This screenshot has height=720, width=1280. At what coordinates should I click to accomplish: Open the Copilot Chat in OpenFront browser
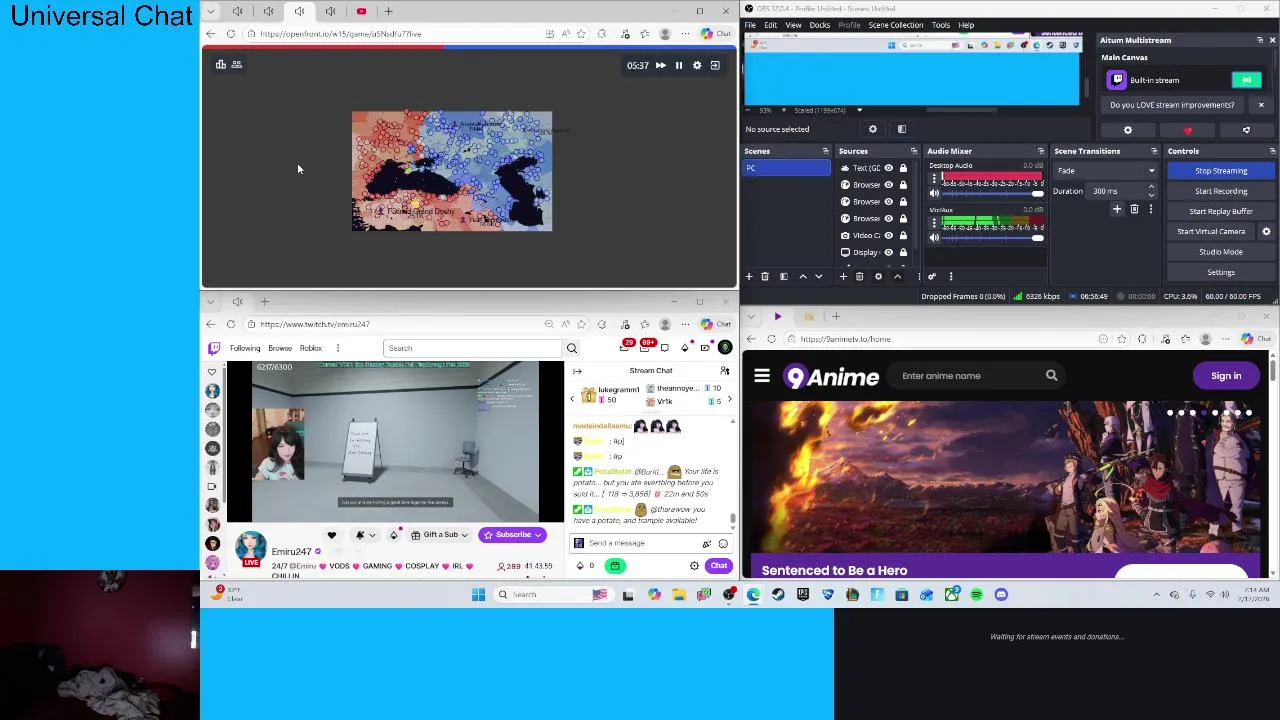tap(718, 34)
